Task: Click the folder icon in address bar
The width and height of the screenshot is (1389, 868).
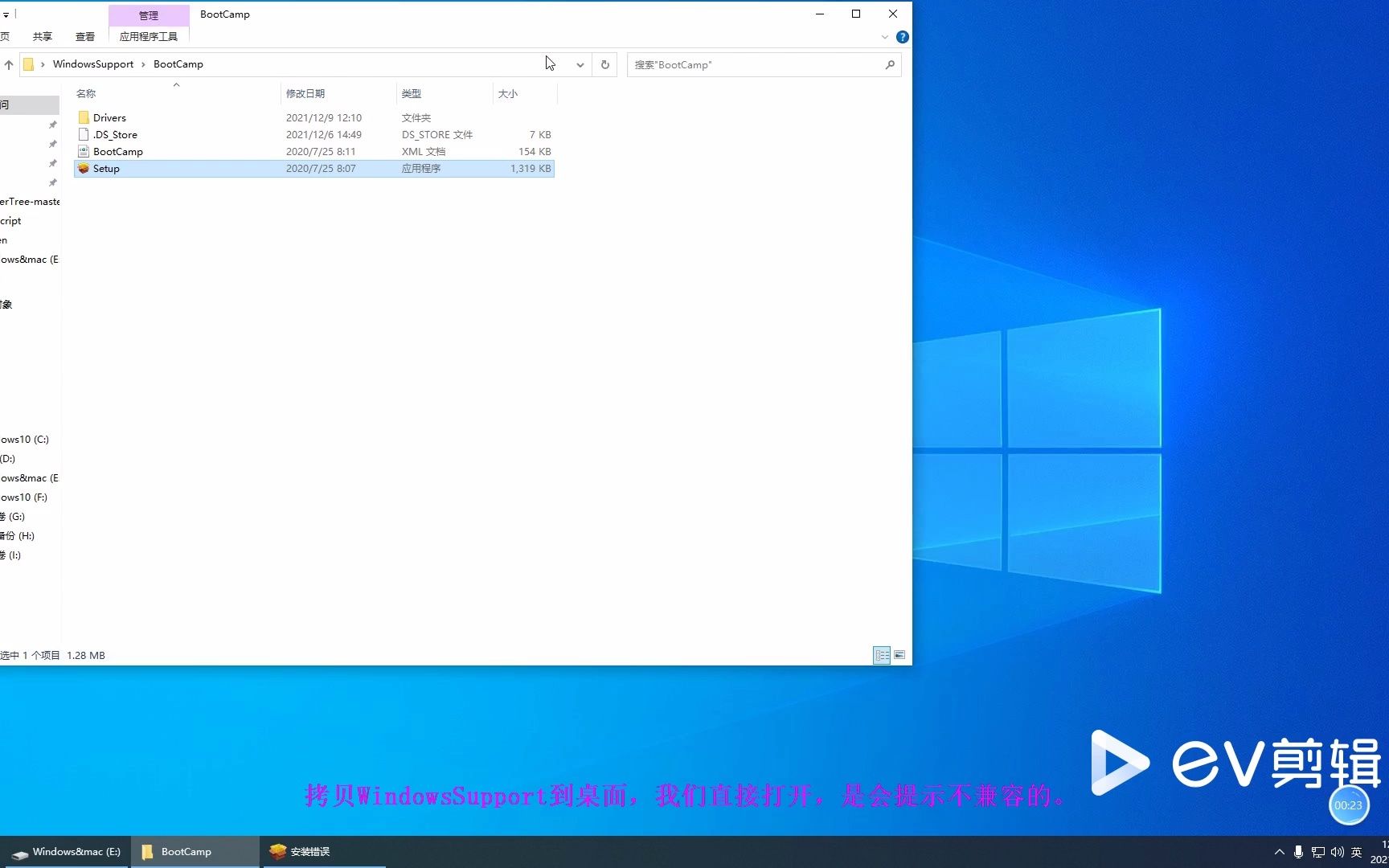Action: coord(28,64)
